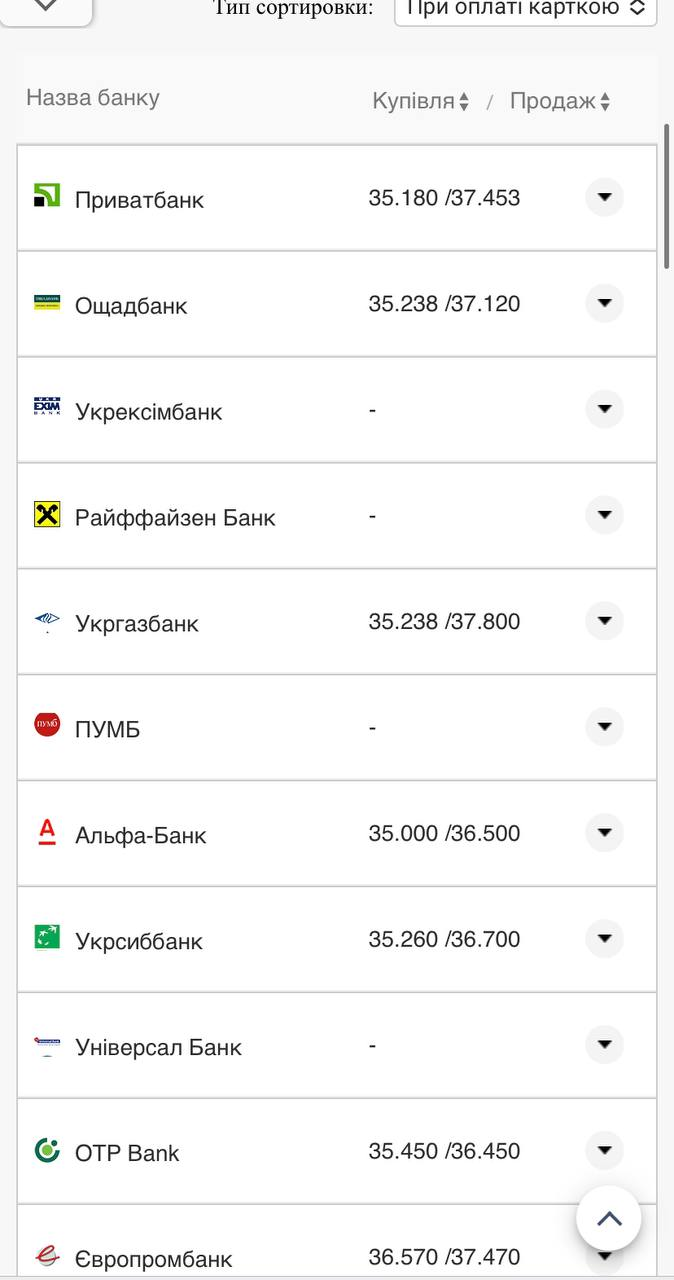Sort banks by Продаж column
The height and width of the screenshot is (1280, 674).
click(x=560, y=101)
